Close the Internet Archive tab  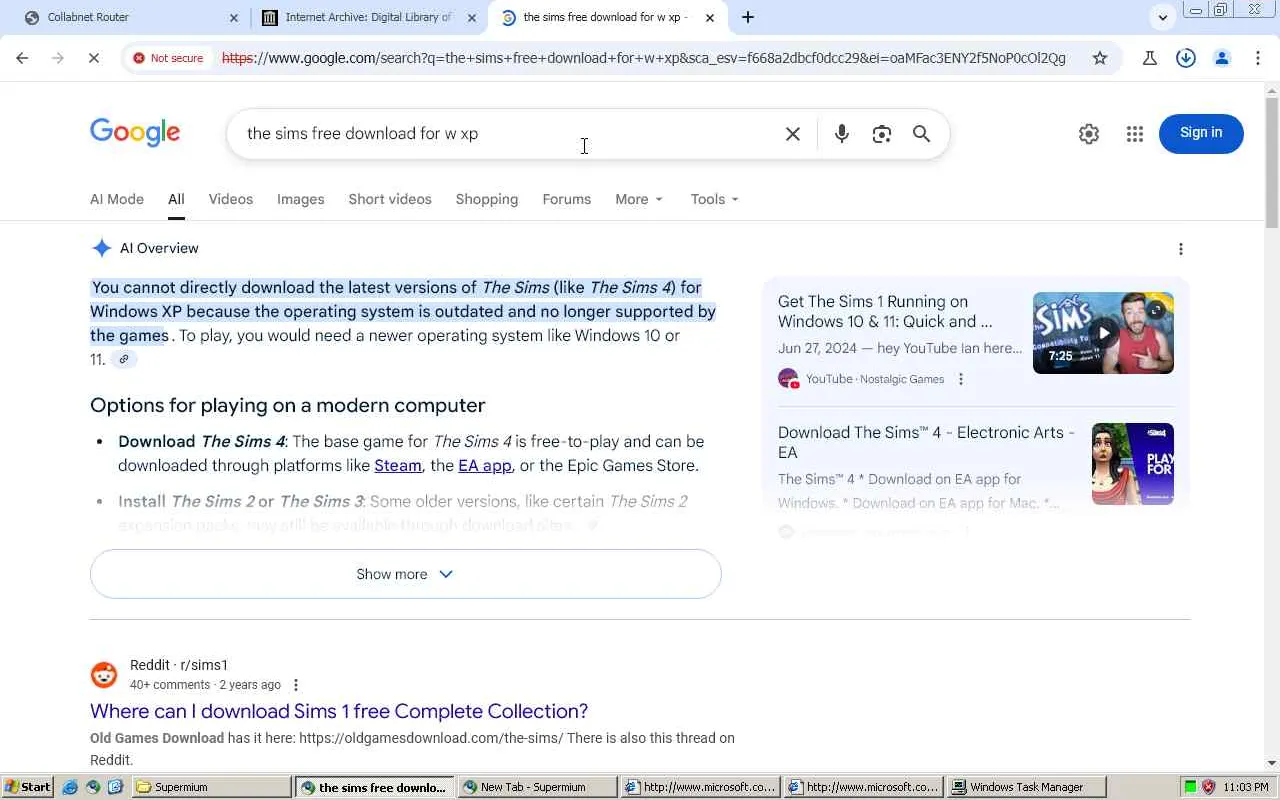point(472,18)
